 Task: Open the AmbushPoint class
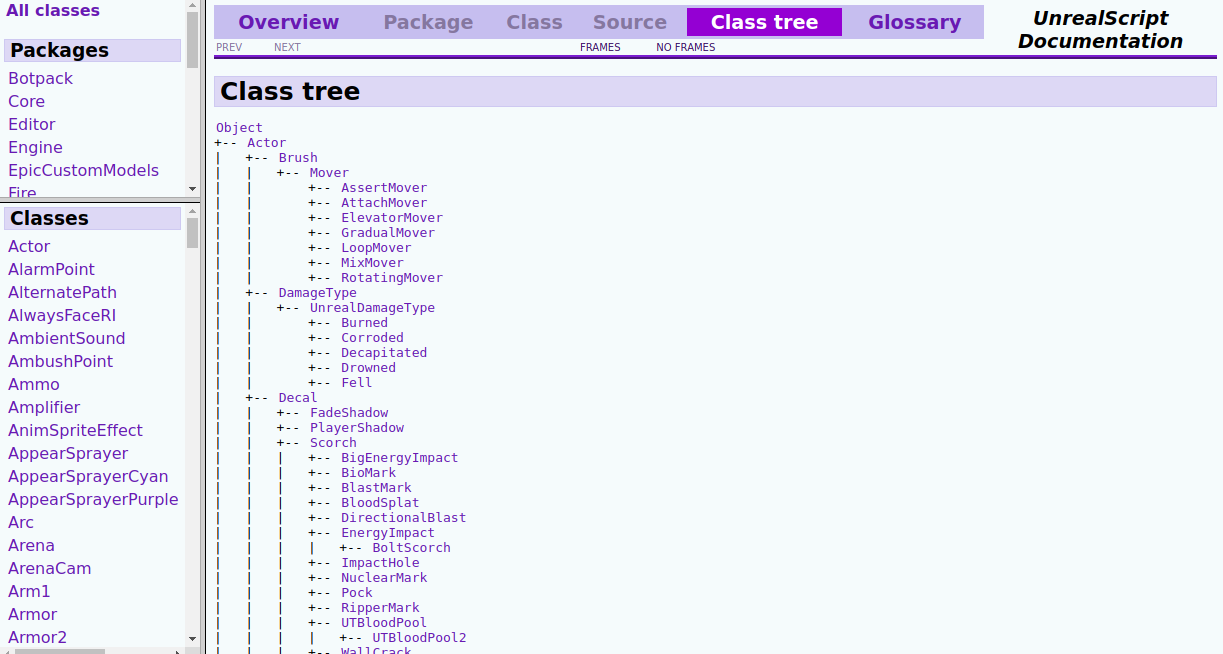60,361
